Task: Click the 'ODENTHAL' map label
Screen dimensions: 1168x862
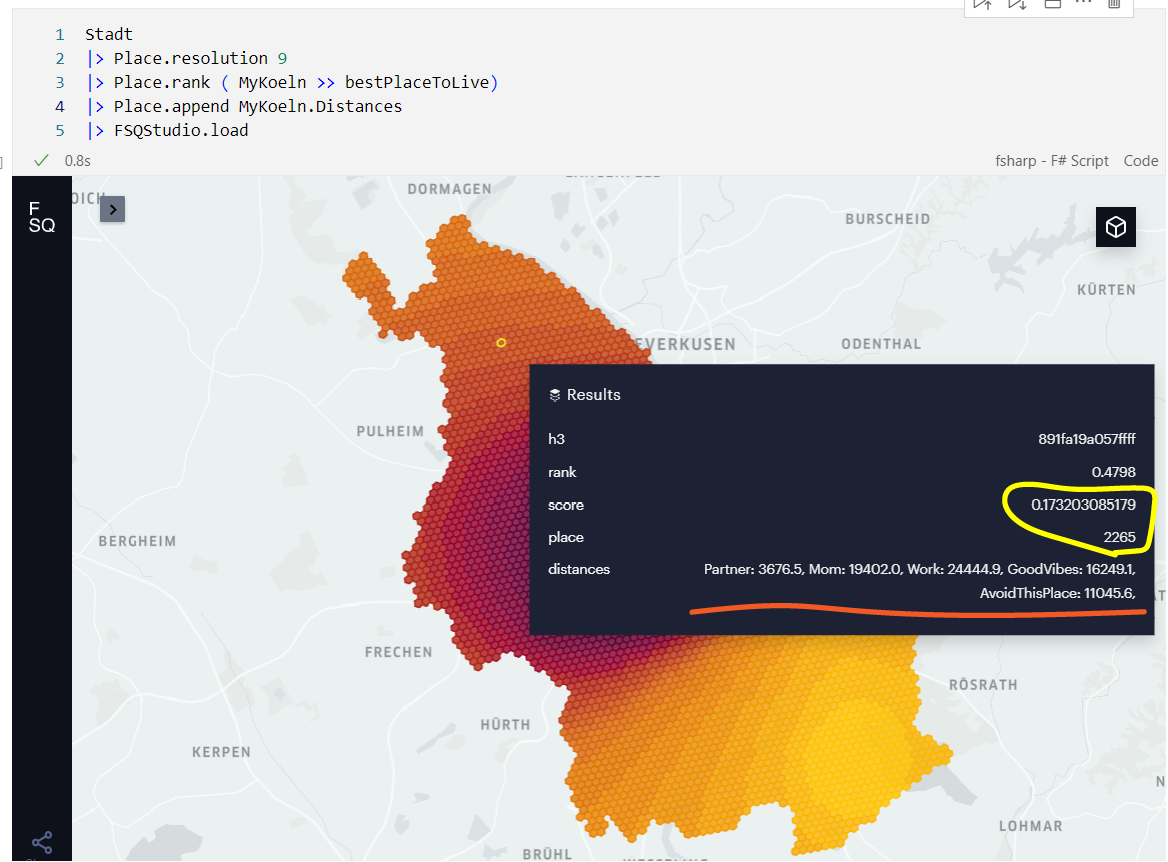Action: click(881, 344)
